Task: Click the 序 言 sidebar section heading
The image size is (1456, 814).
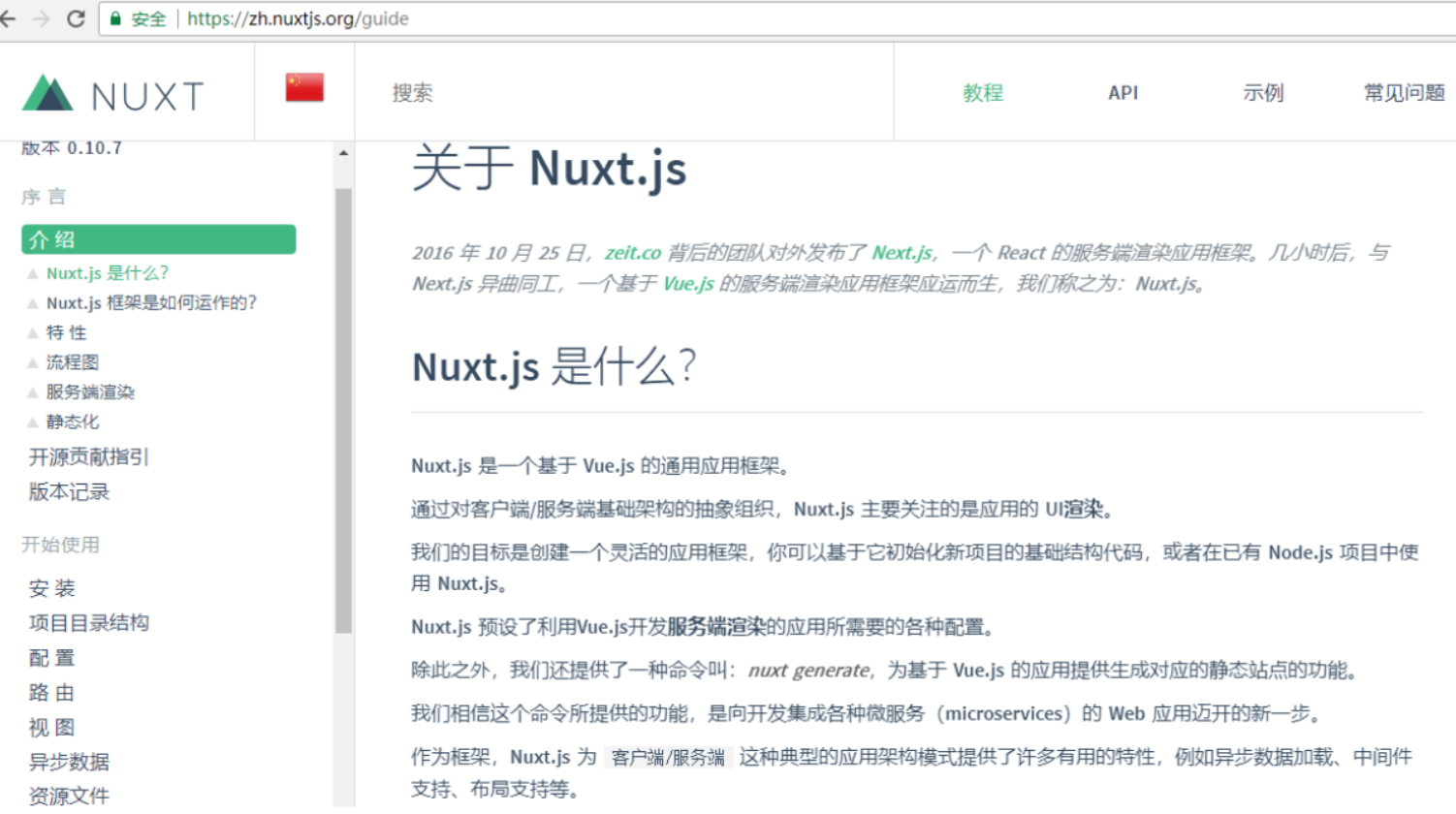Action: click(x=44, y=197)
